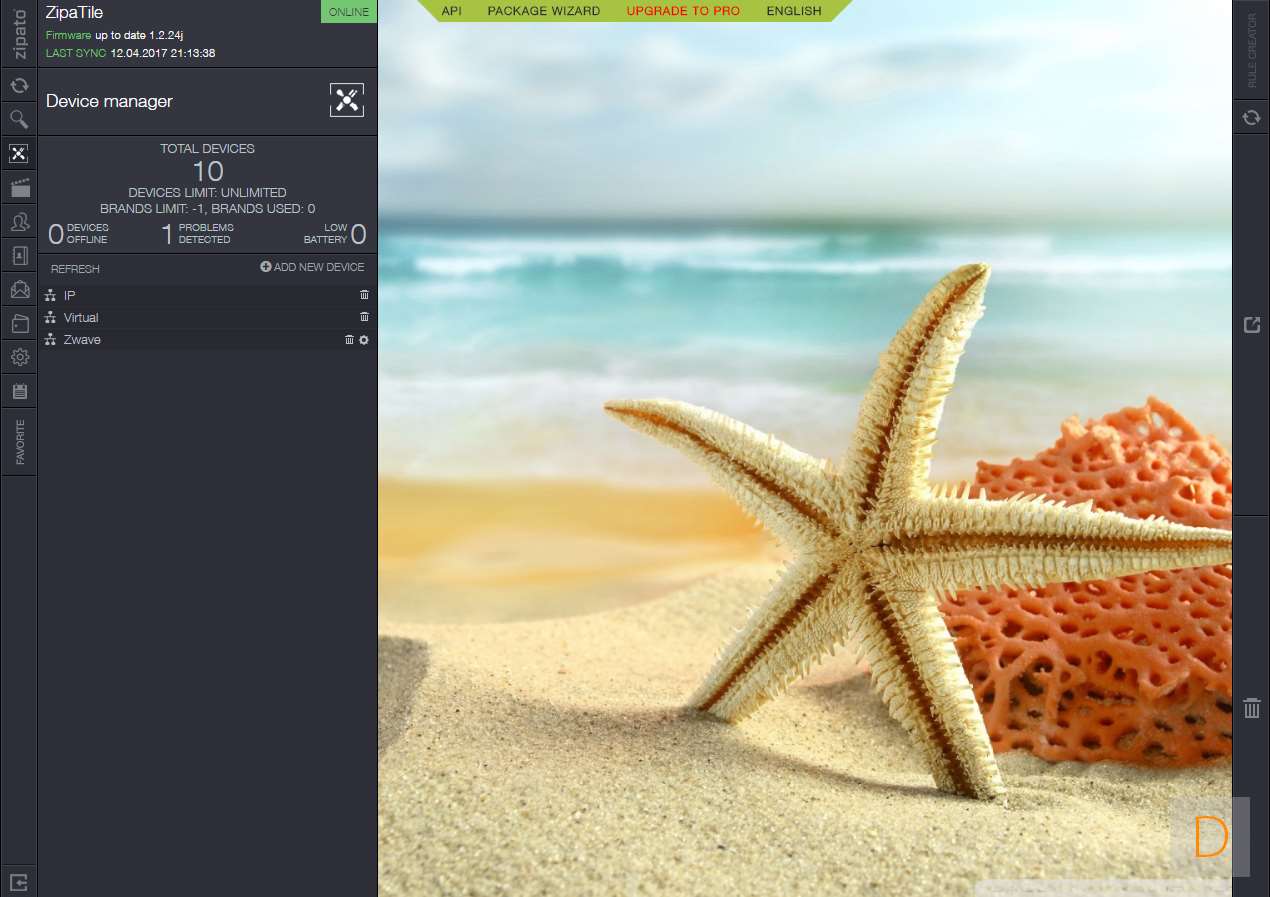
Task: Open the calendar schedule icon in sidebar
Action: (19, 391)
